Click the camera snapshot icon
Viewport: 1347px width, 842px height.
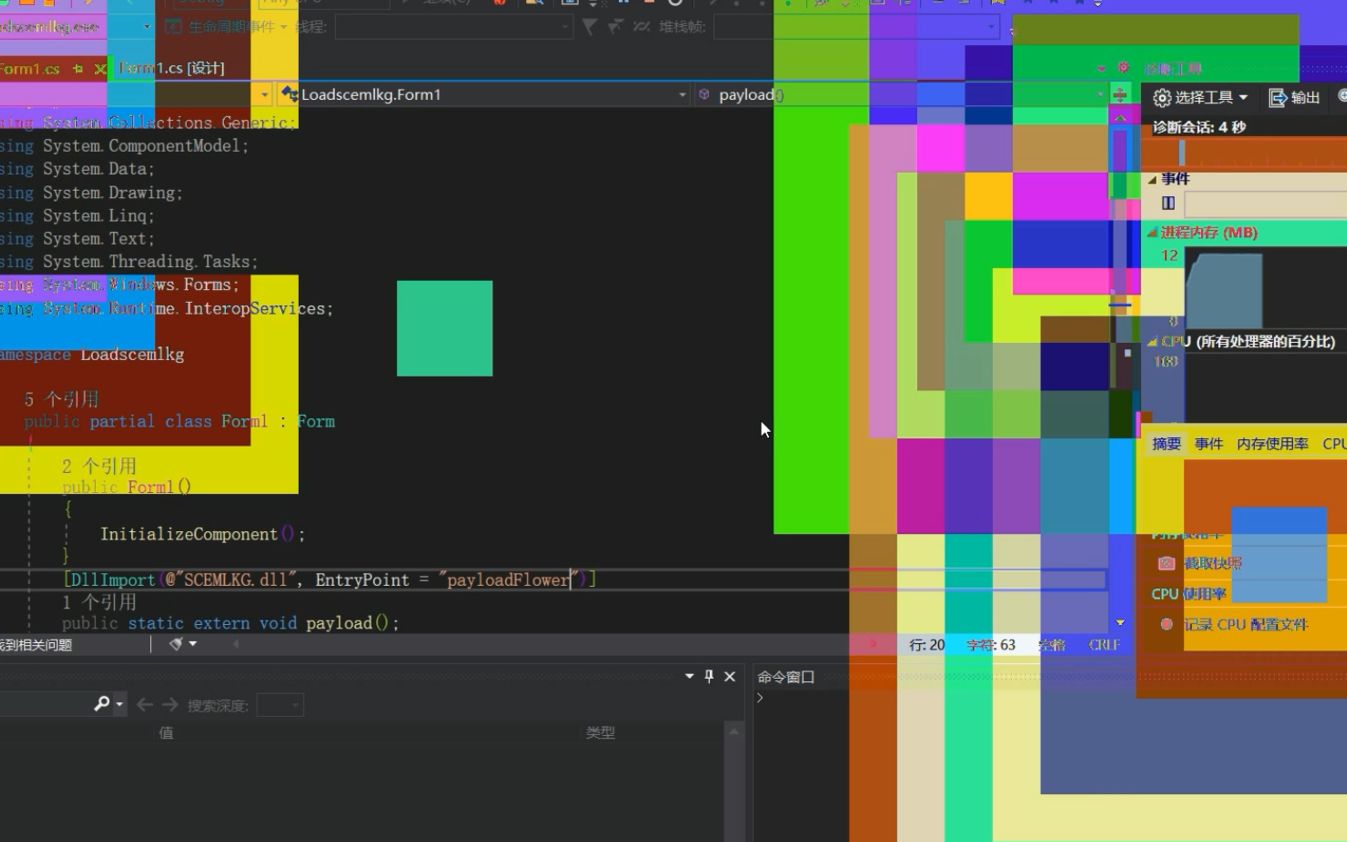1166,563
